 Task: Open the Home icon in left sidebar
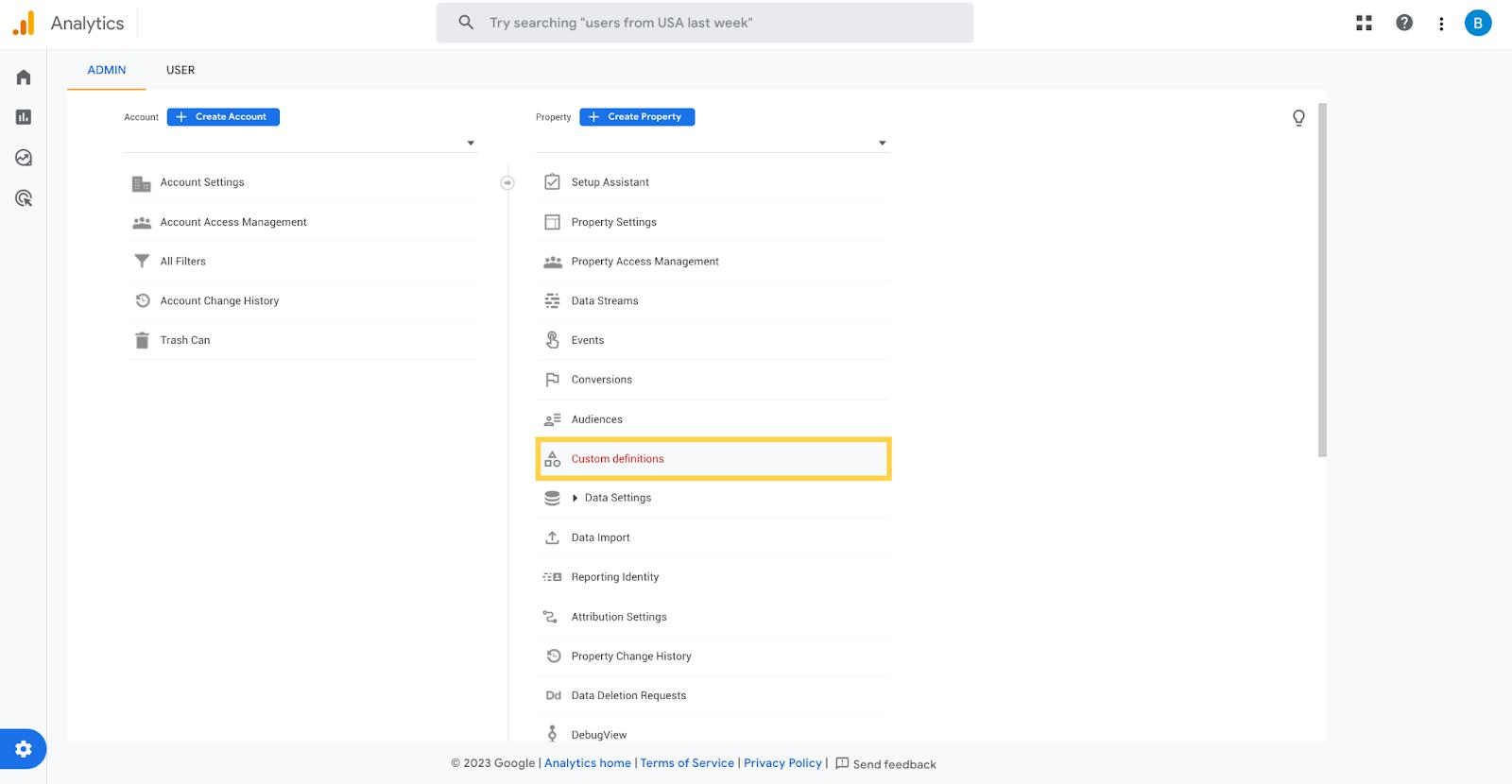[24, 77]
